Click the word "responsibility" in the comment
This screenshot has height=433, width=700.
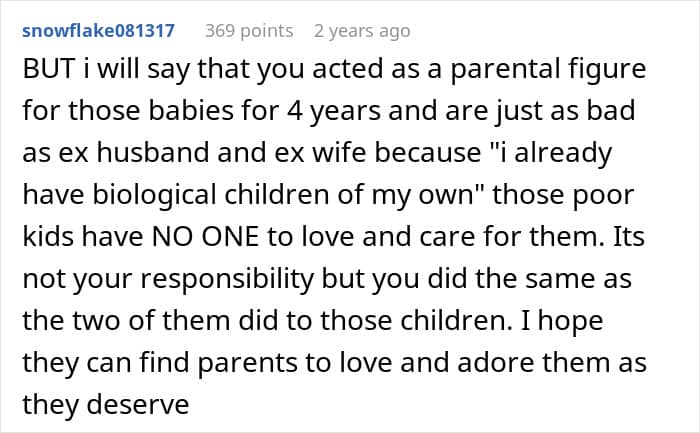pyautogui.click(x=228, y=279)
